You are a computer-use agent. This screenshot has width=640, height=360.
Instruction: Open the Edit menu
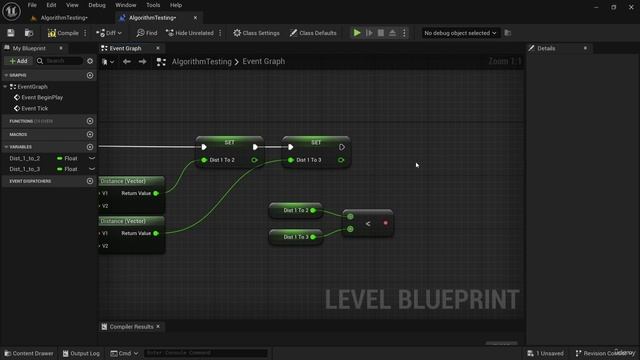[51, 5]
